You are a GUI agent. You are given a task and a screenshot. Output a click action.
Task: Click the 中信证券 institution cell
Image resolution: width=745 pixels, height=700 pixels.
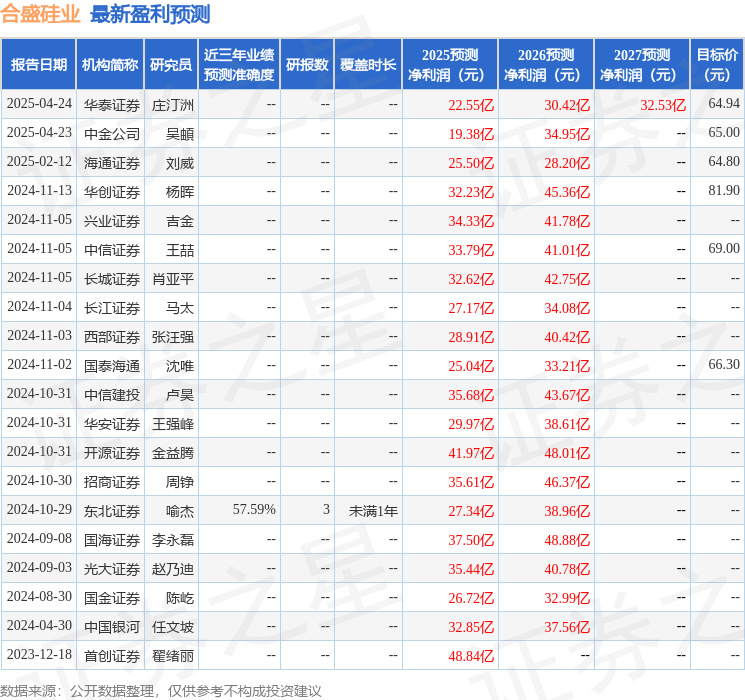(x=112, y=249)
